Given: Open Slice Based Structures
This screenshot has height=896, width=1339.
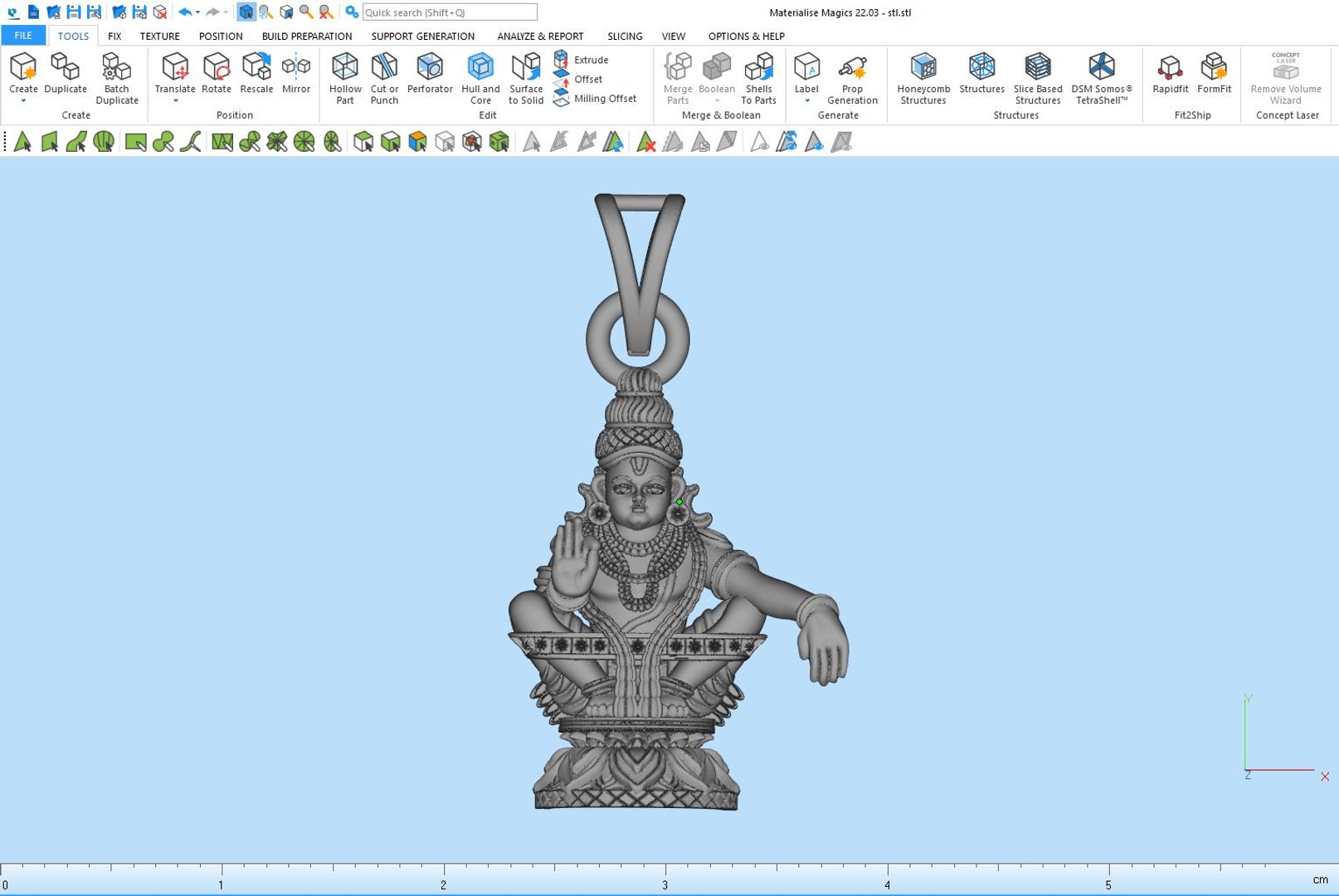Looking at the screenshot, I should click(1038, 78).
